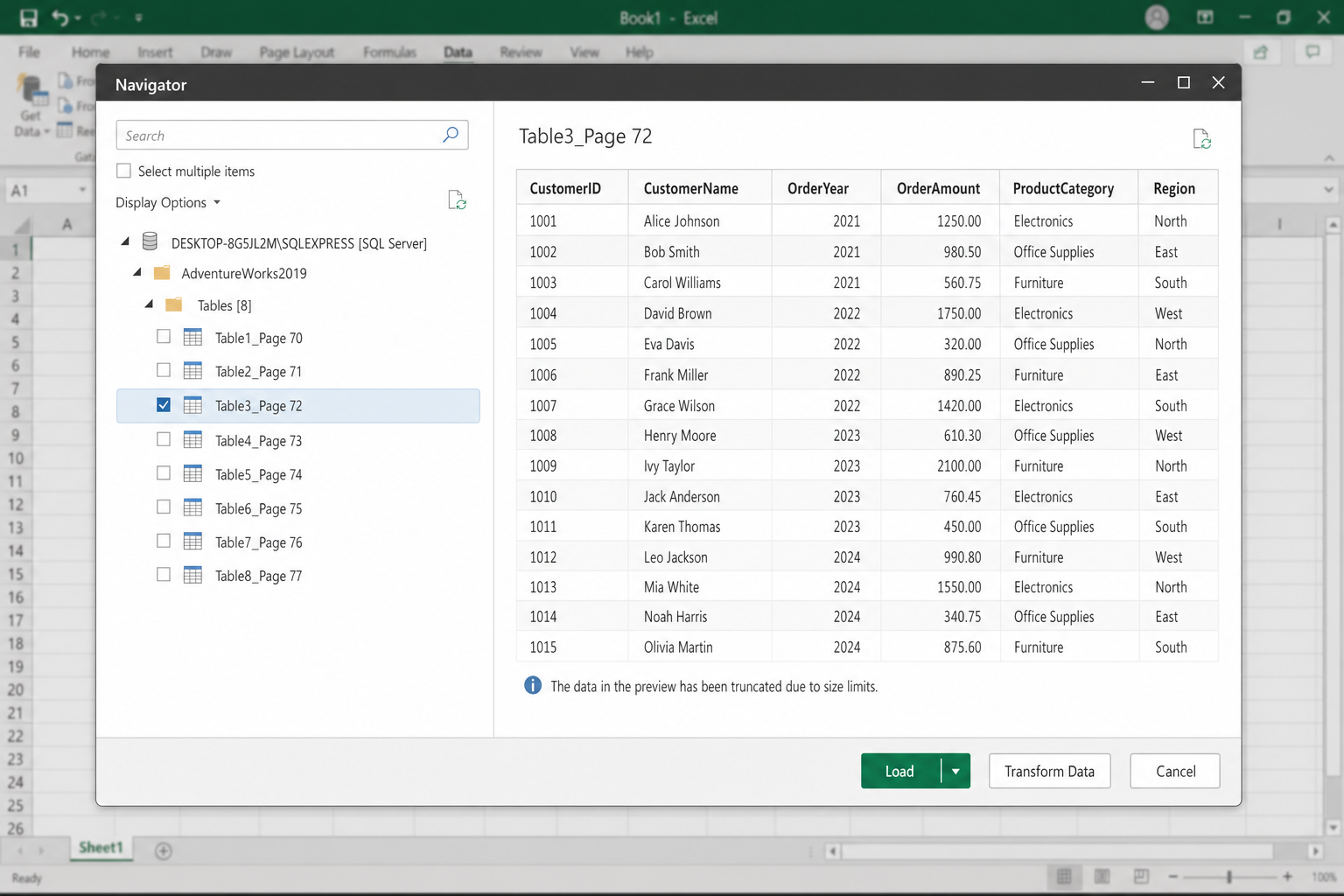The image size is (1344, 896).
Task: Open the Display Options dropdown
Action: pos(168,202)
